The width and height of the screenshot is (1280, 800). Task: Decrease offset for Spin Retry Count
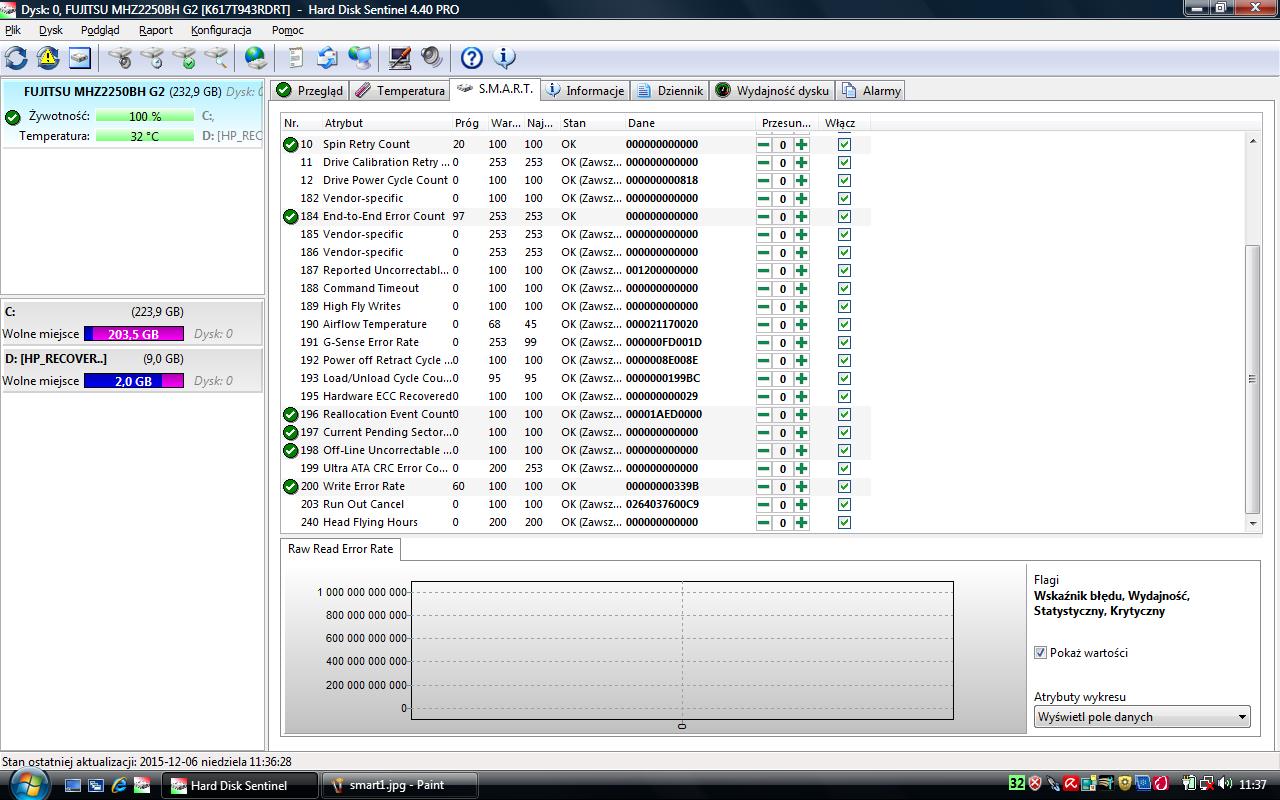click(x=764, y=145)
